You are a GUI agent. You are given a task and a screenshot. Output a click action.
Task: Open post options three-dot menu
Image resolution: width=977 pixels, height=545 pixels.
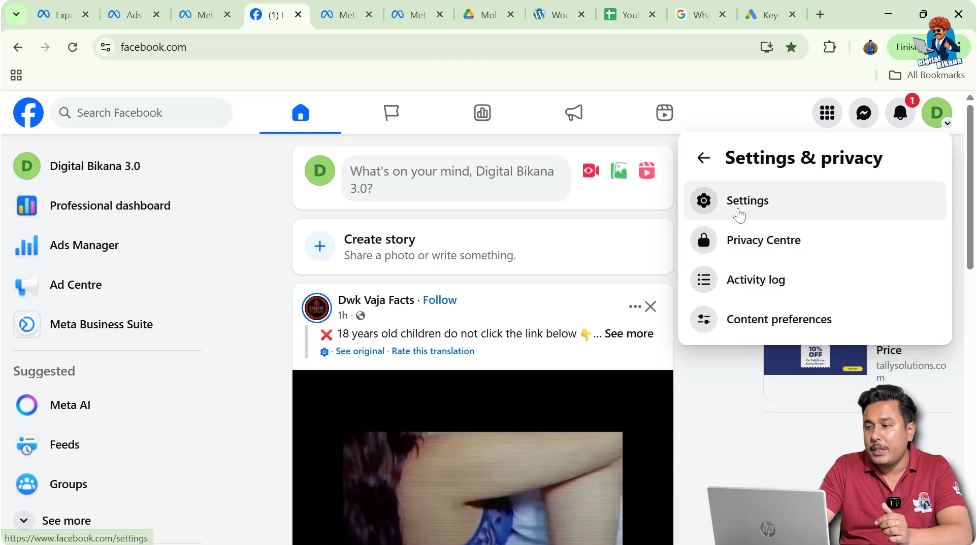634,306
